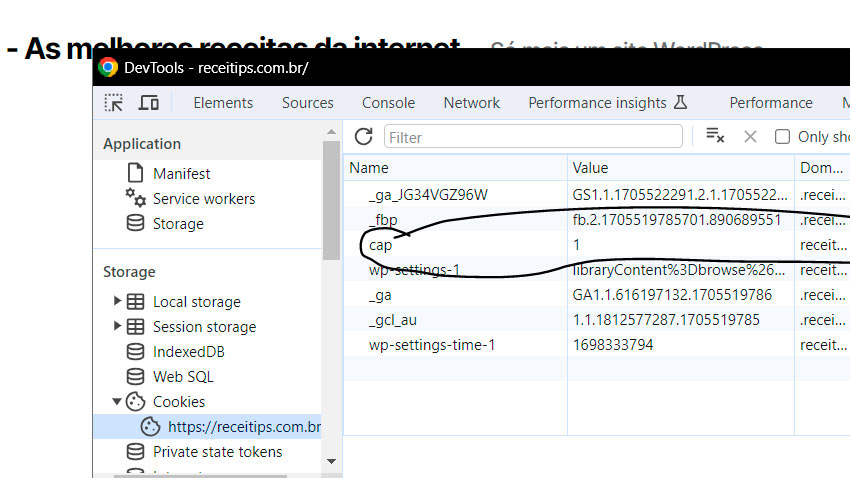Click the value 1698333794

[x=613, y=345]
